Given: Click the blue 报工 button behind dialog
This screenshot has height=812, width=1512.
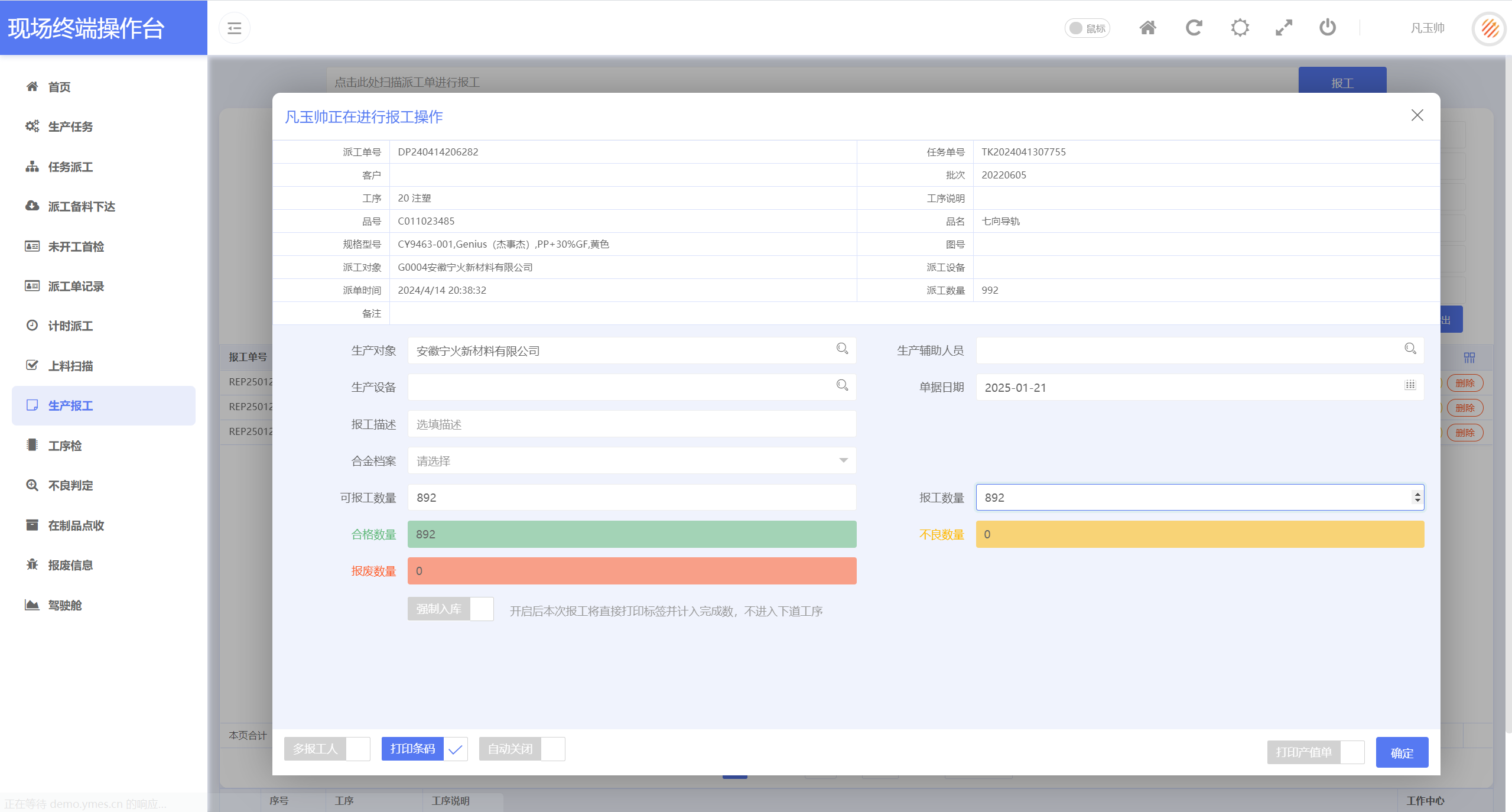Looking at the screenshot, I should pos(1342,80).
